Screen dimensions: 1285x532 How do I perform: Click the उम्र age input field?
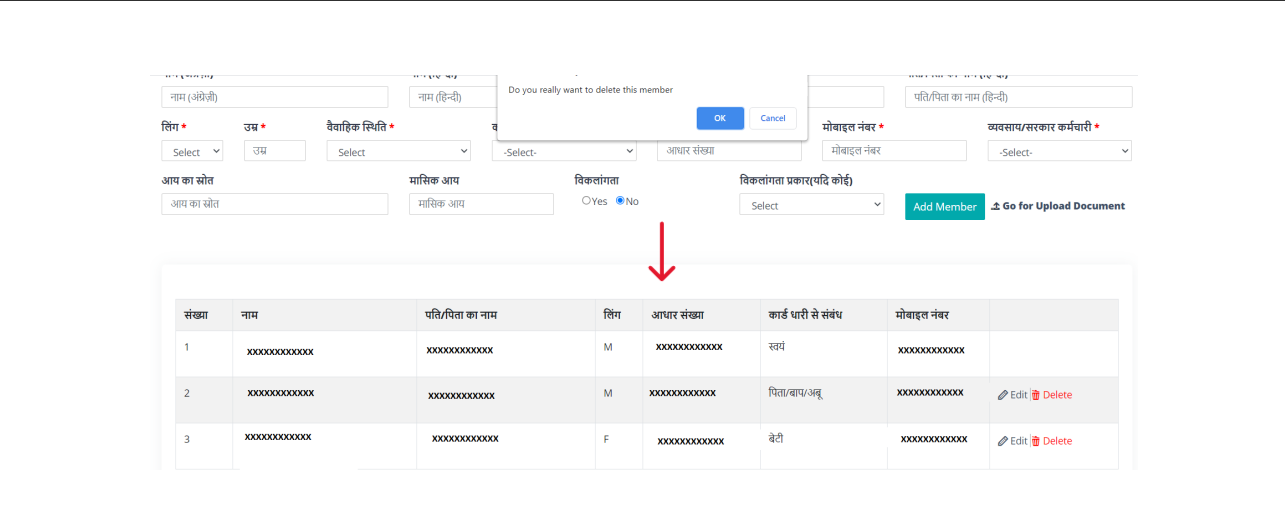[274, 151]
